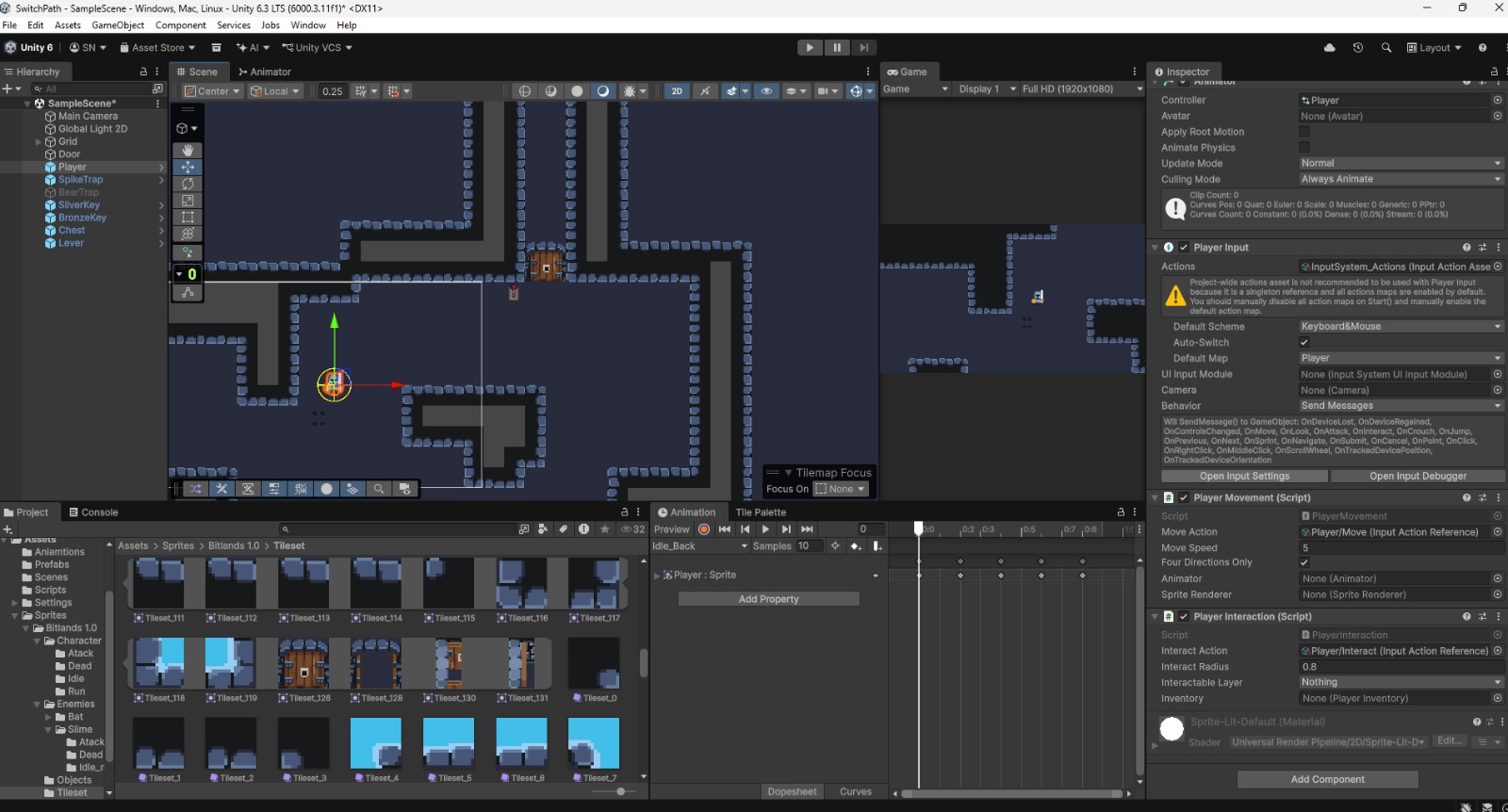The image size is (1508, 812).
Task: Adjust the Project thumbnail size slider
Action: click(x=619, y=792)
